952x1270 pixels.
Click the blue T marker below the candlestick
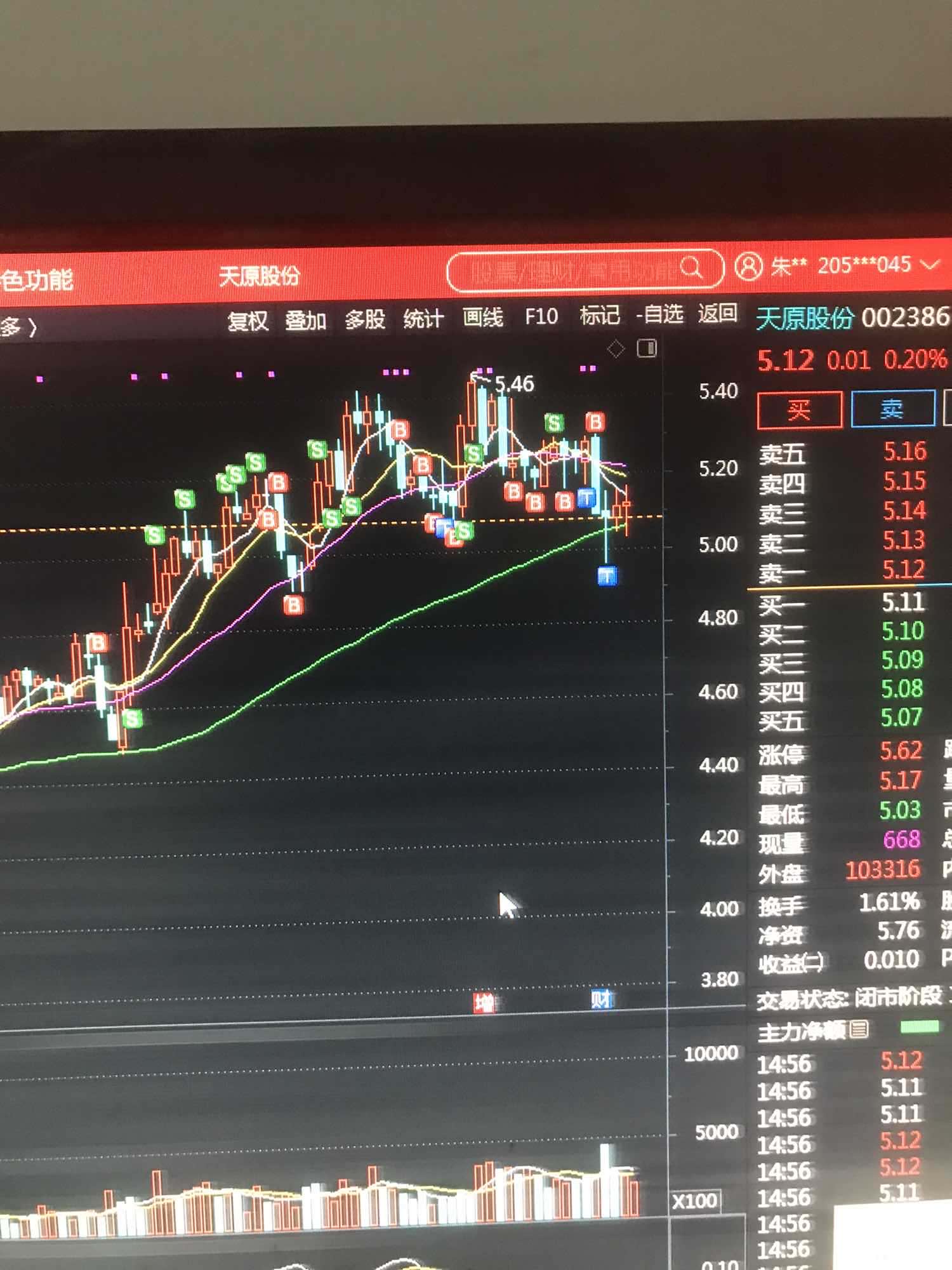pos(607,577)
